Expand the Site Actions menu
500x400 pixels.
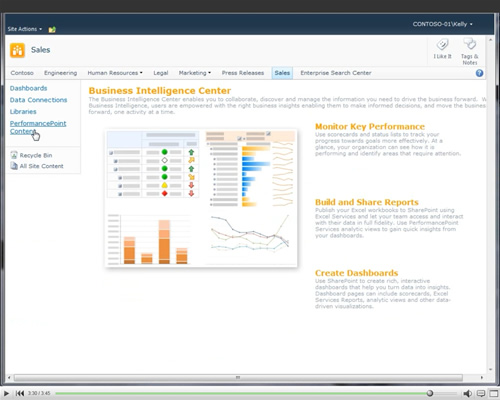(25, 29)
